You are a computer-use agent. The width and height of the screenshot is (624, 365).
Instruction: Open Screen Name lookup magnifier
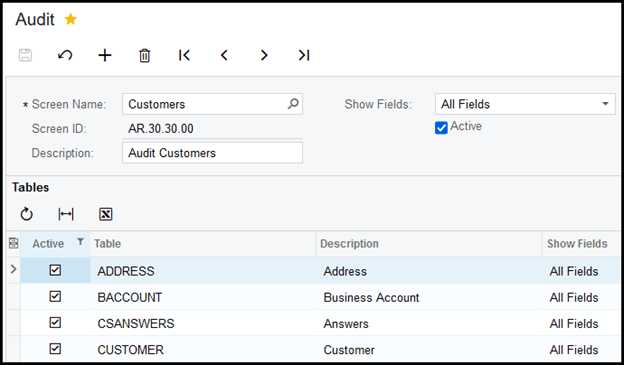(293, 104)
